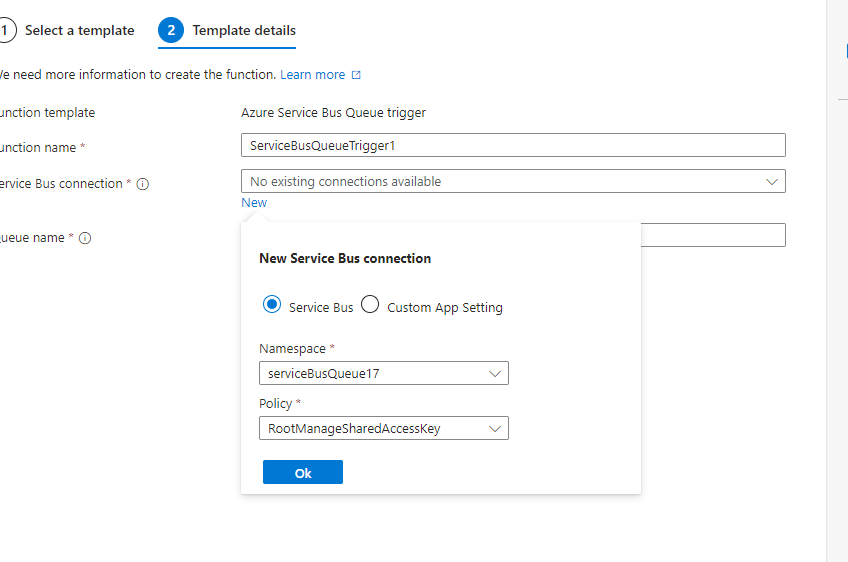848x562 pixels.
Task: Click the Azure Service Bus Queue trigger text
Action: pos(334,113)
